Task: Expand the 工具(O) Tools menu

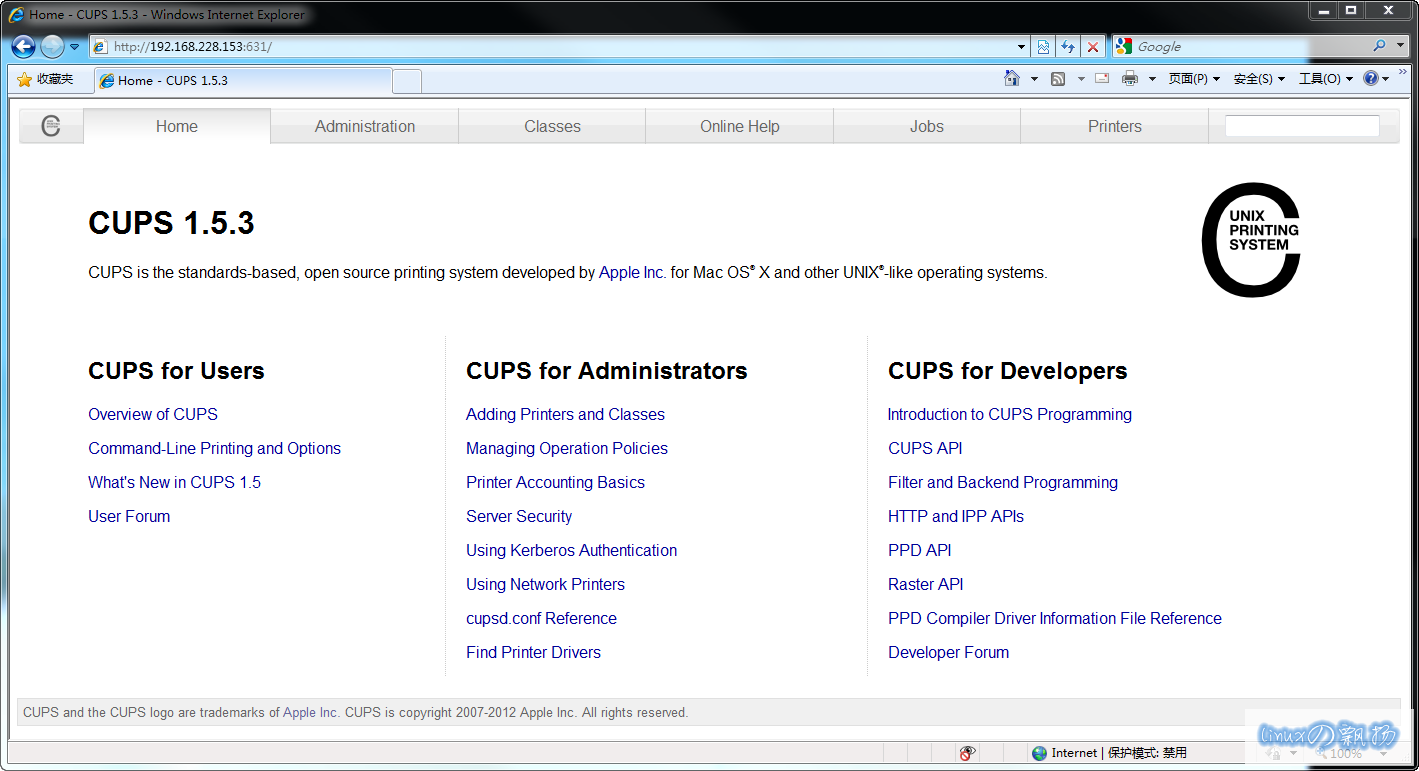Action: pos(1325,79)
